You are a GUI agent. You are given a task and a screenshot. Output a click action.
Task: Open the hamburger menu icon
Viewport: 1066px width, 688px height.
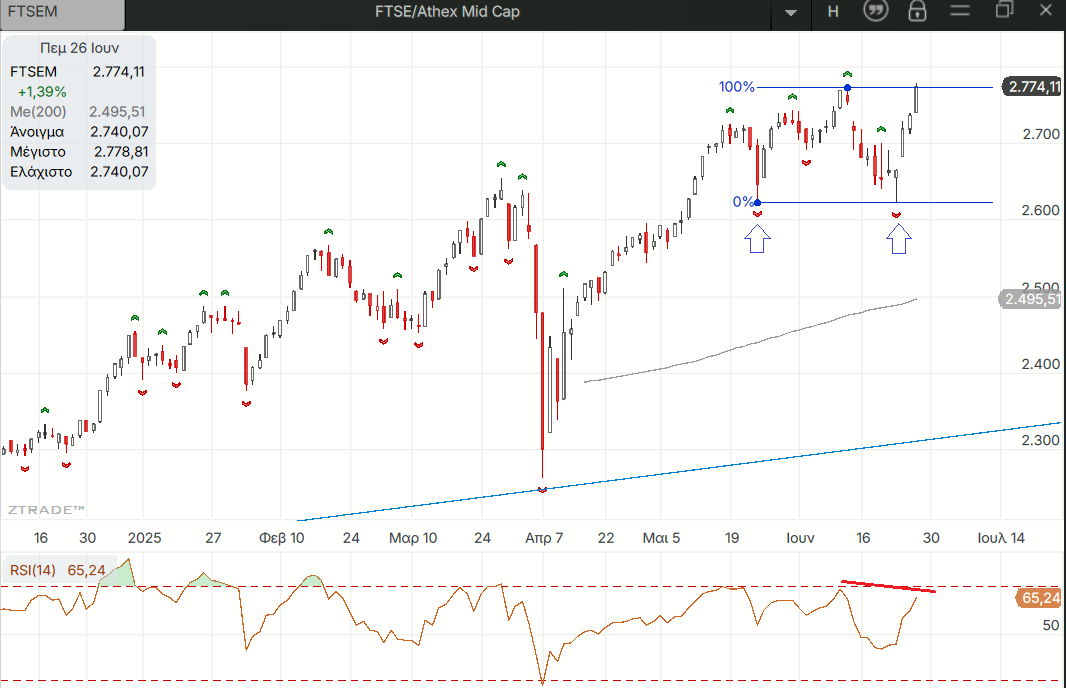[x=960, y=11]
